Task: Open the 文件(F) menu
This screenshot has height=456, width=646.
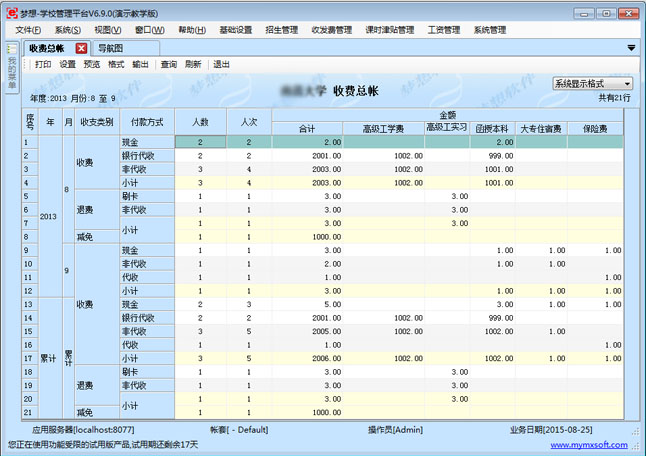Action: click(x=28, y=30)
